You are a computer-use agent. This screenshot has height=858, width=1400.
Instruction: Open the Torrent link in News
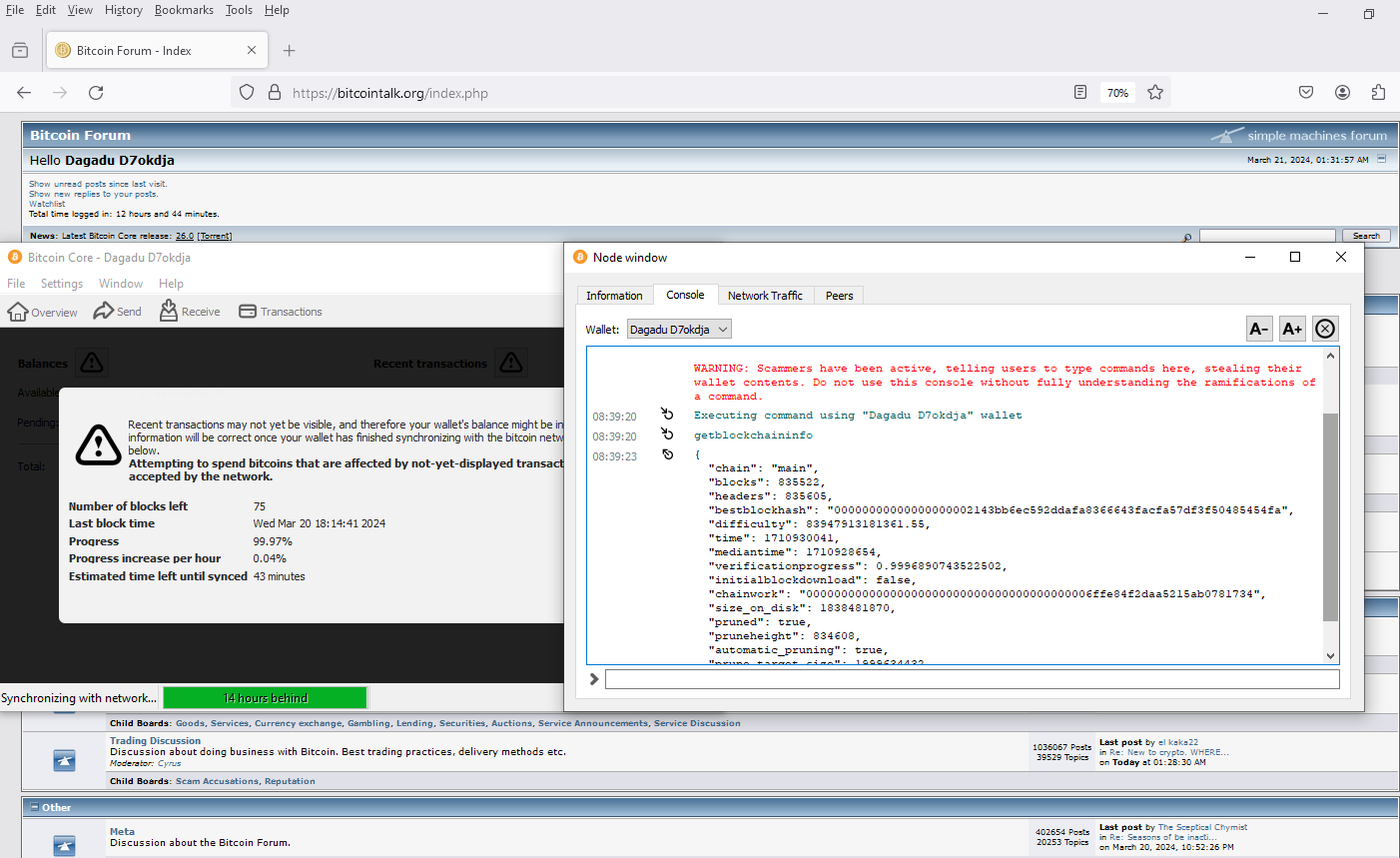click(215, 237)
